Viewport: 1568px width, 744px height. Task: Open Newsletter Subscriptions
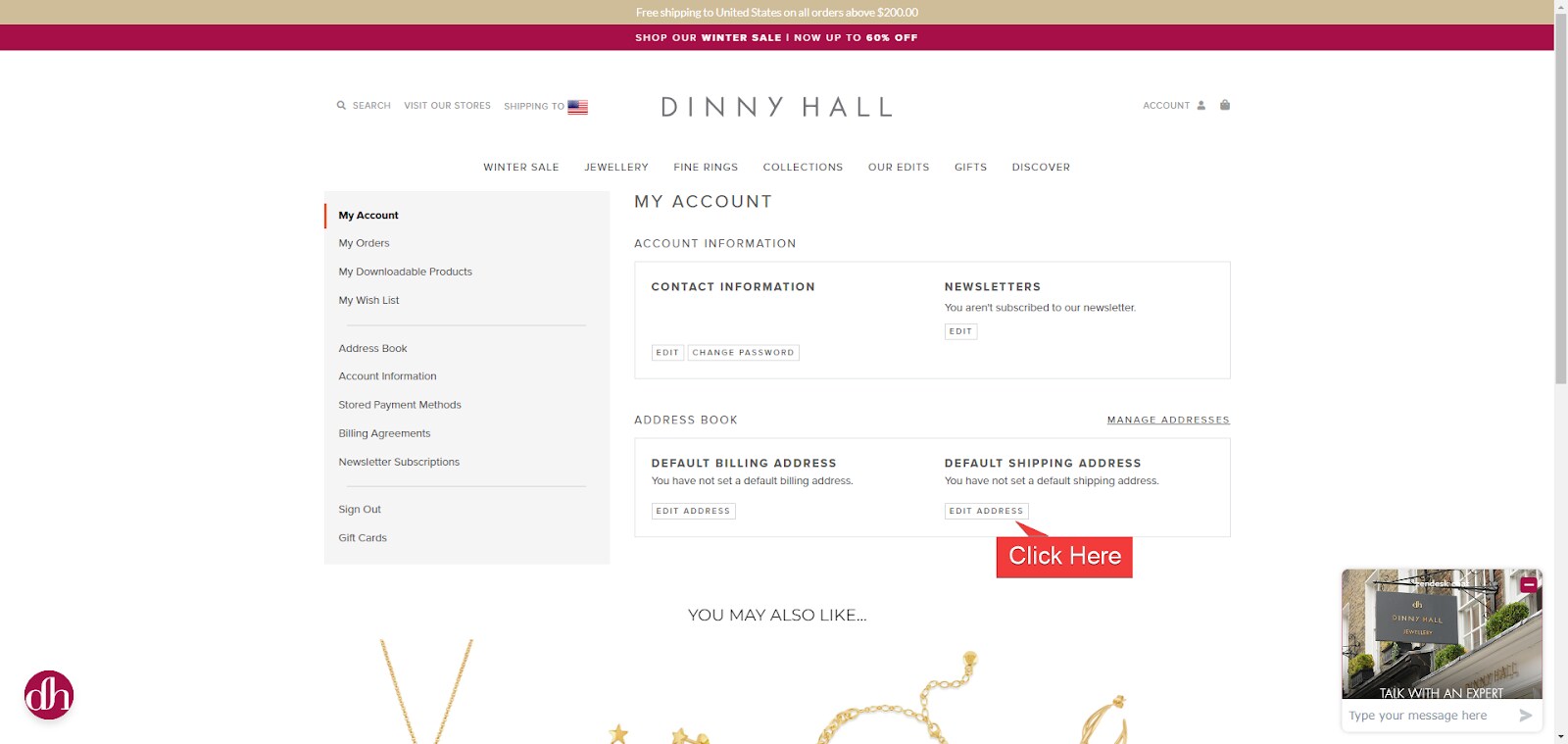(x=399, y=462)
